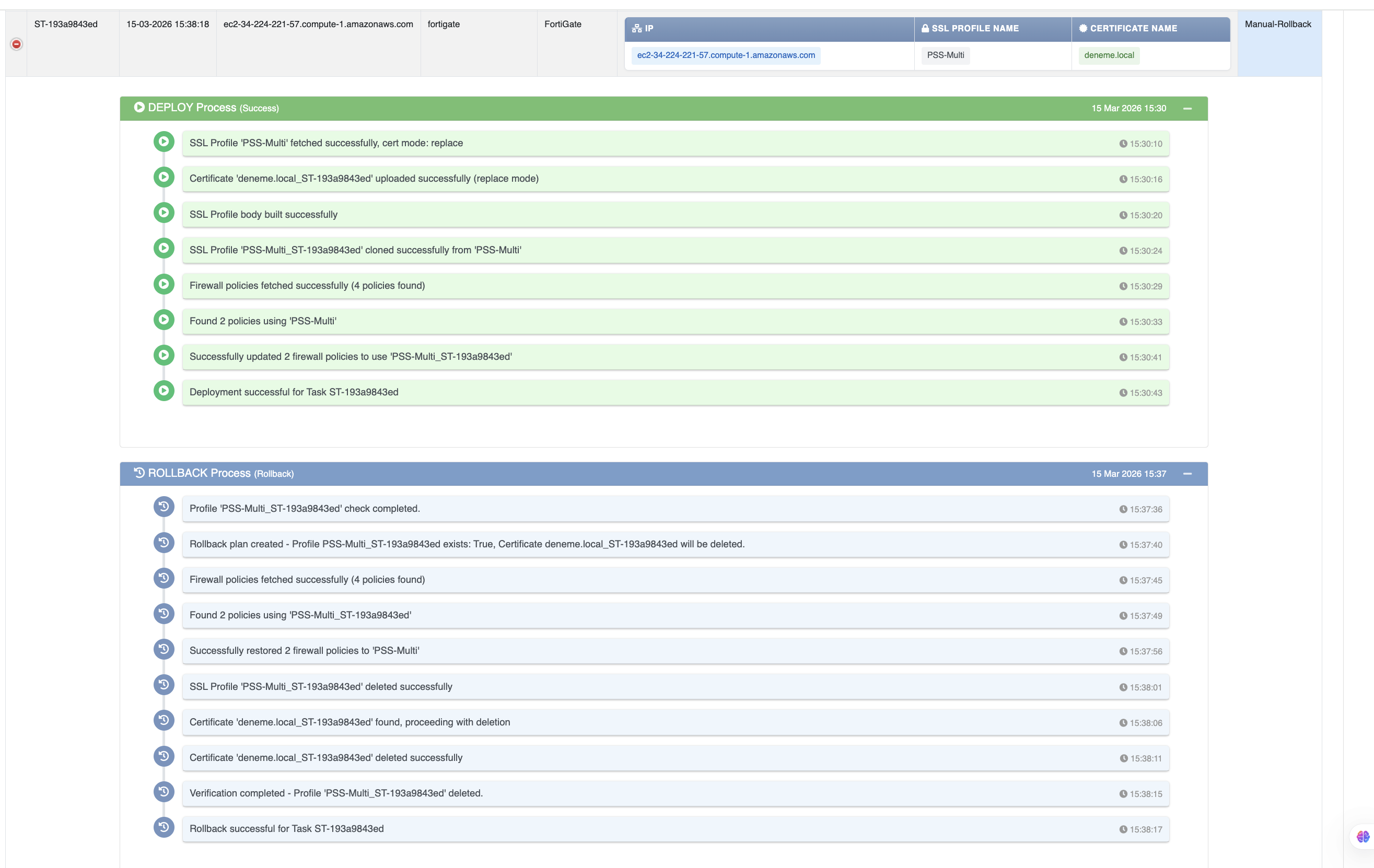Image resolution: width=1374 pixels, height=868 pixels.
Task: Click deploy step icon for firewall policies fetched
Action: 164,284
